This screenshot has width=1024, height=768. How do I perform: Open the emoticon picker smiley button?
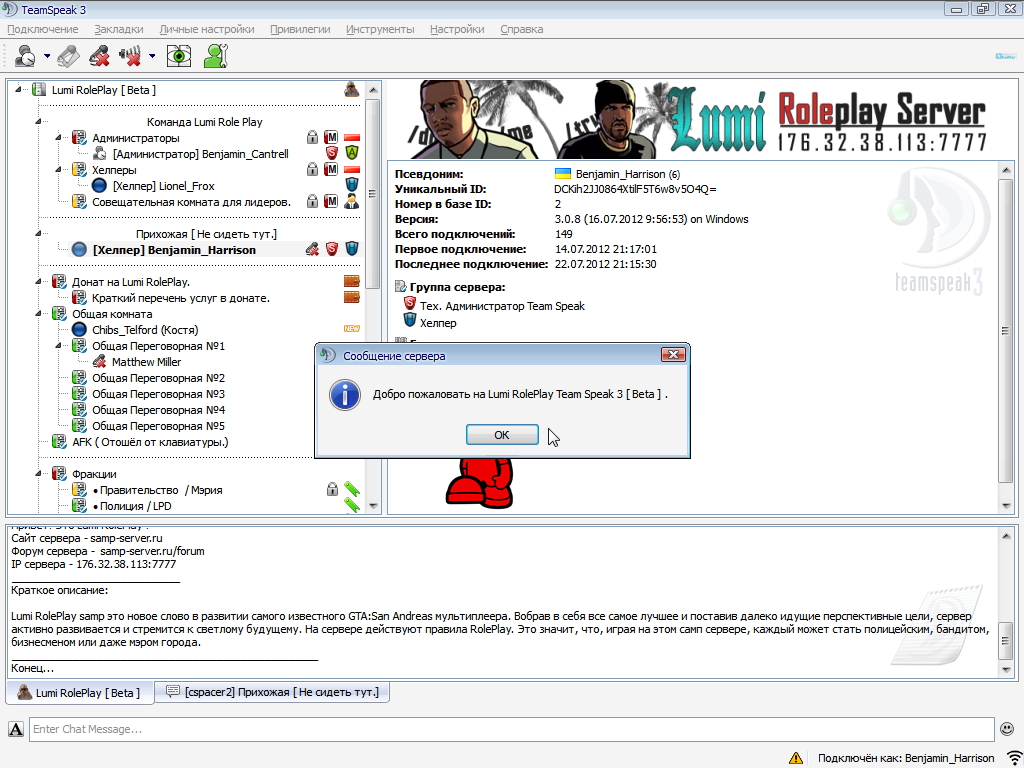pos(1007,729)
